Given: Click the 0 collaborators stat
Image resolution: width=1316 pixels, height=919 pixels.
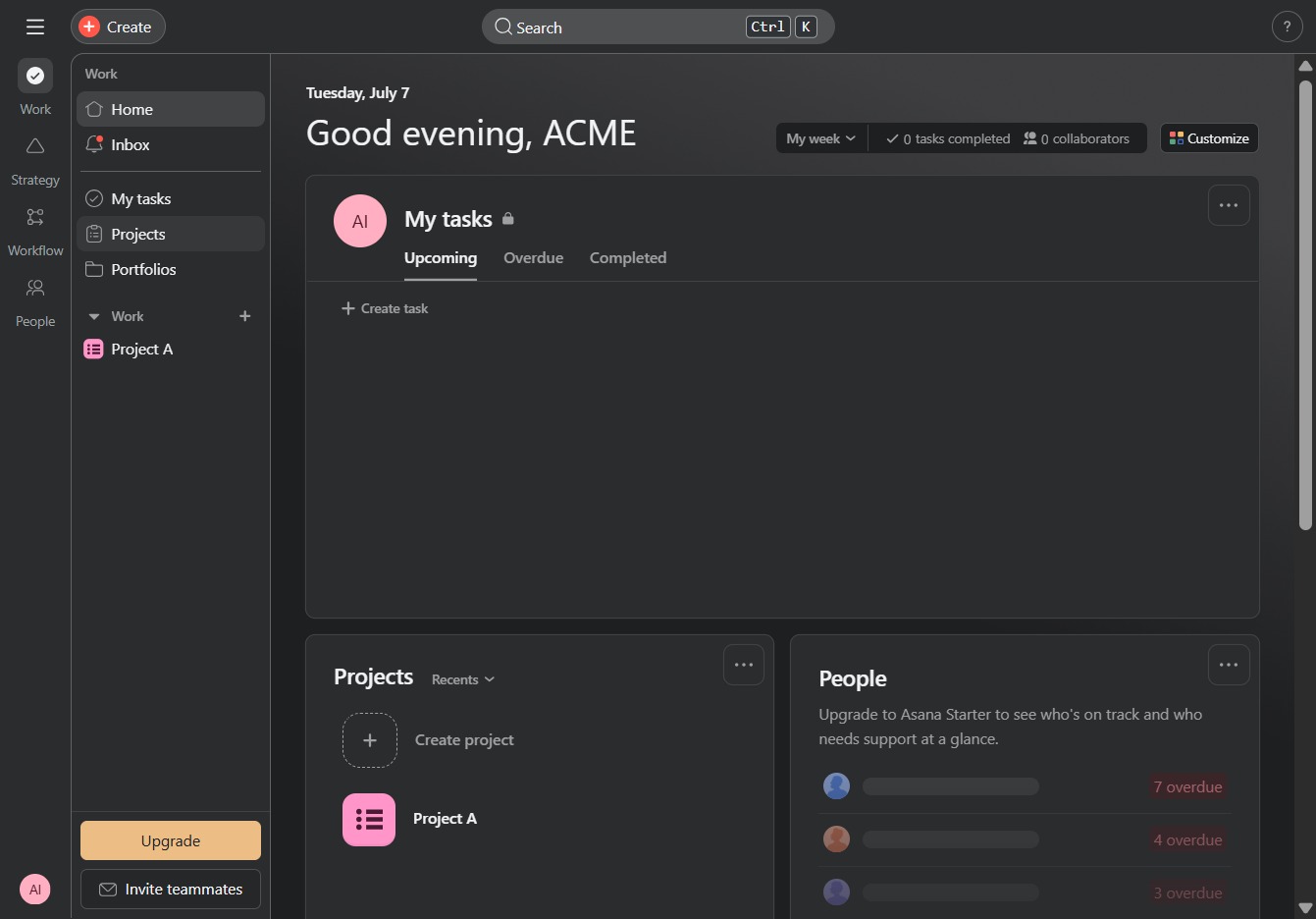Looking at the screenshot, I should (1077, 138).
